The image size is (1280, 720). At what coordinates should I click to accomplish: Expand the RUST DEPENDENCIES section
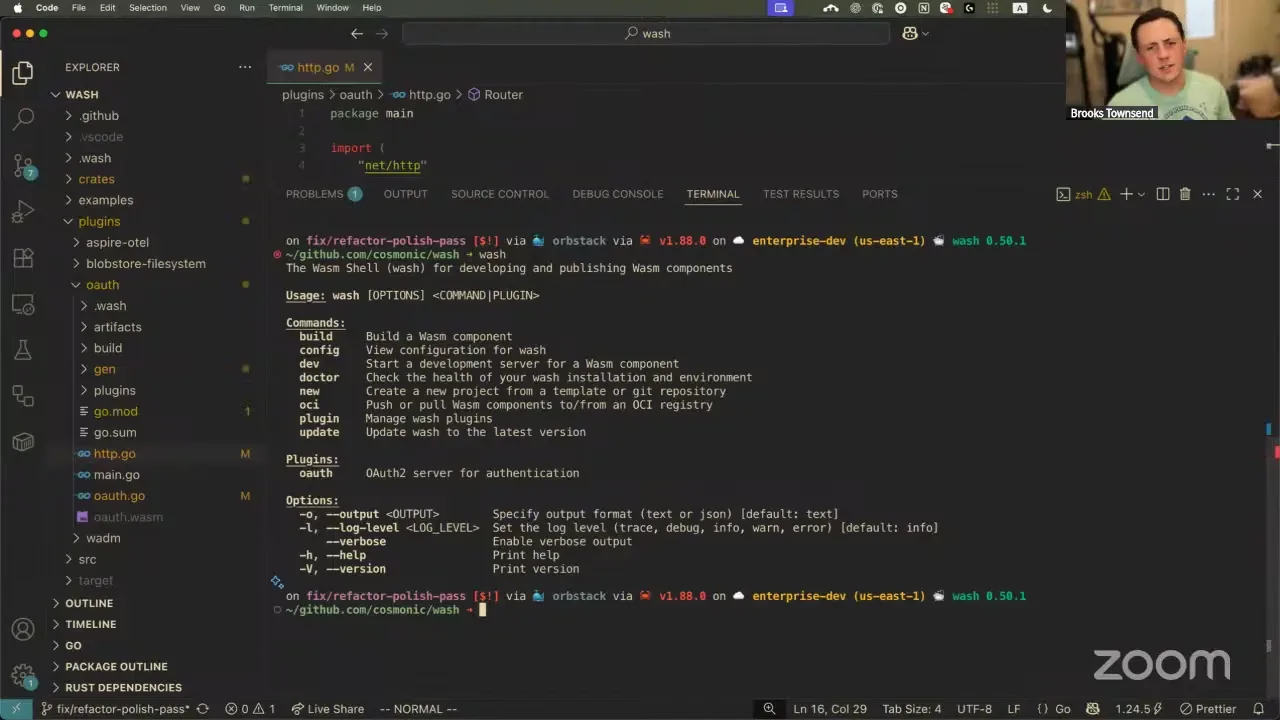coord(123,687)
